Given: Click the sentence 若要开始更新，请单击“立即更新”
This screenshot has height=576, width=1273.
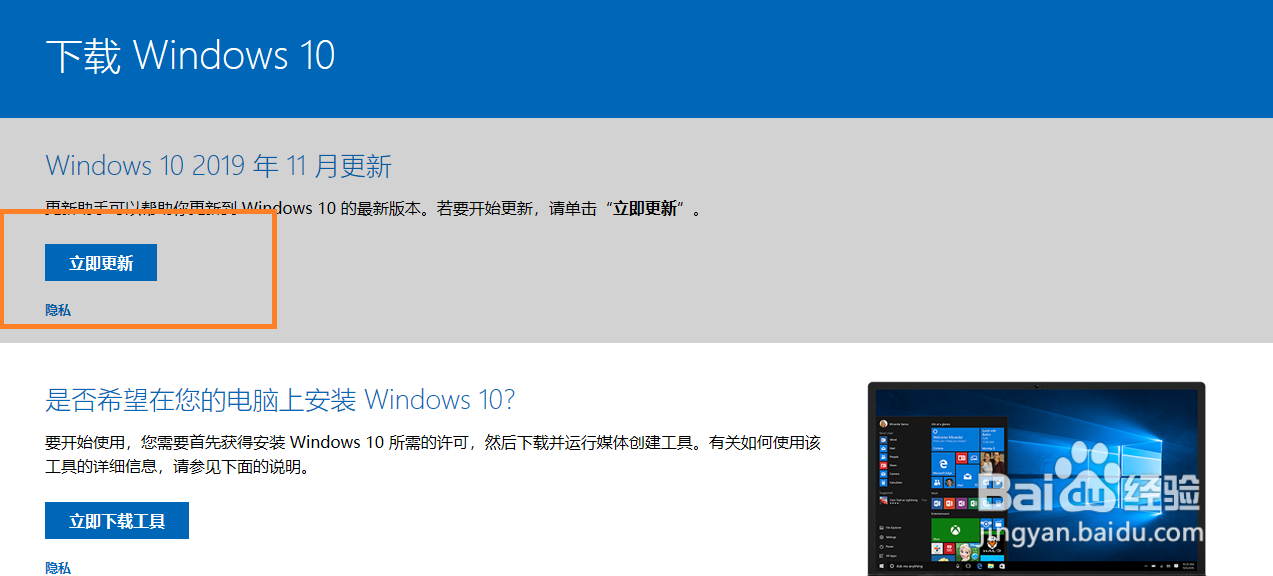Looking at the screenshot, I should [x=569, y=209].
